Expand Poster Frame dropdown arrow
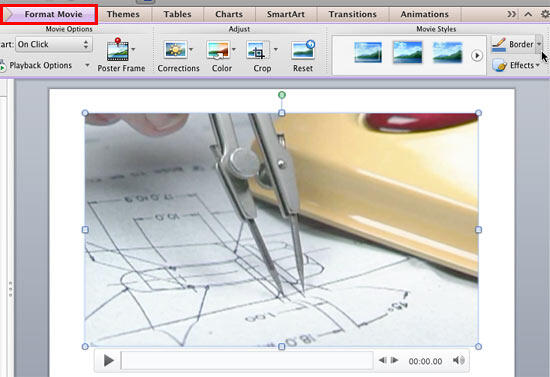This screenshot has height=377, width=550. pyautogui.click(x=134, y=49)
